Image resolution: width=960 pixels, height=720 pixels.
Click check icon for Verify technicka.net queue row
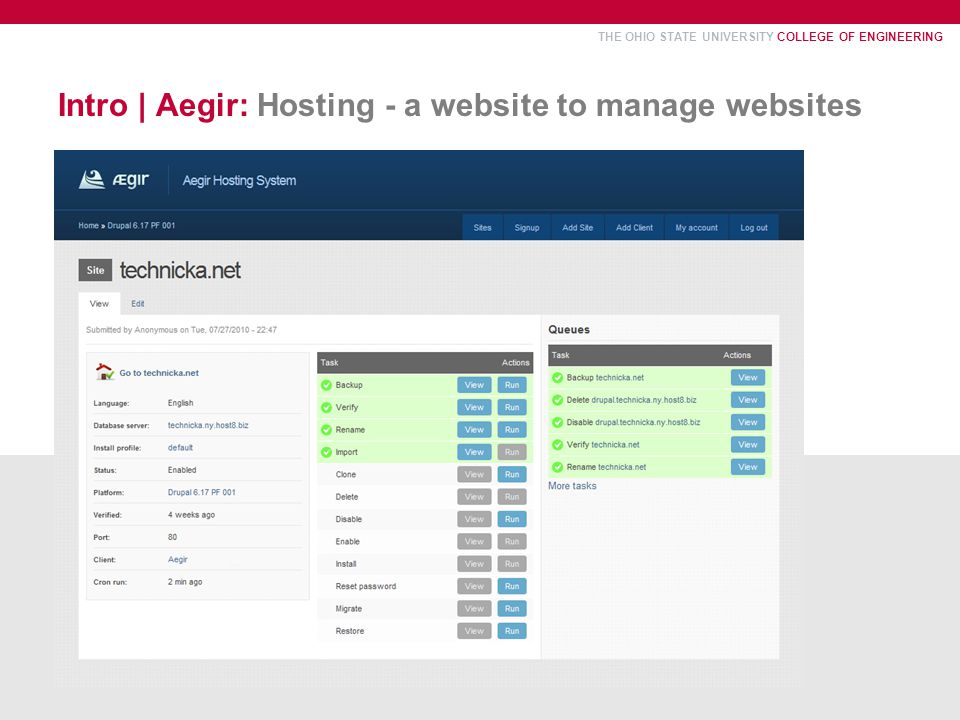557,444
